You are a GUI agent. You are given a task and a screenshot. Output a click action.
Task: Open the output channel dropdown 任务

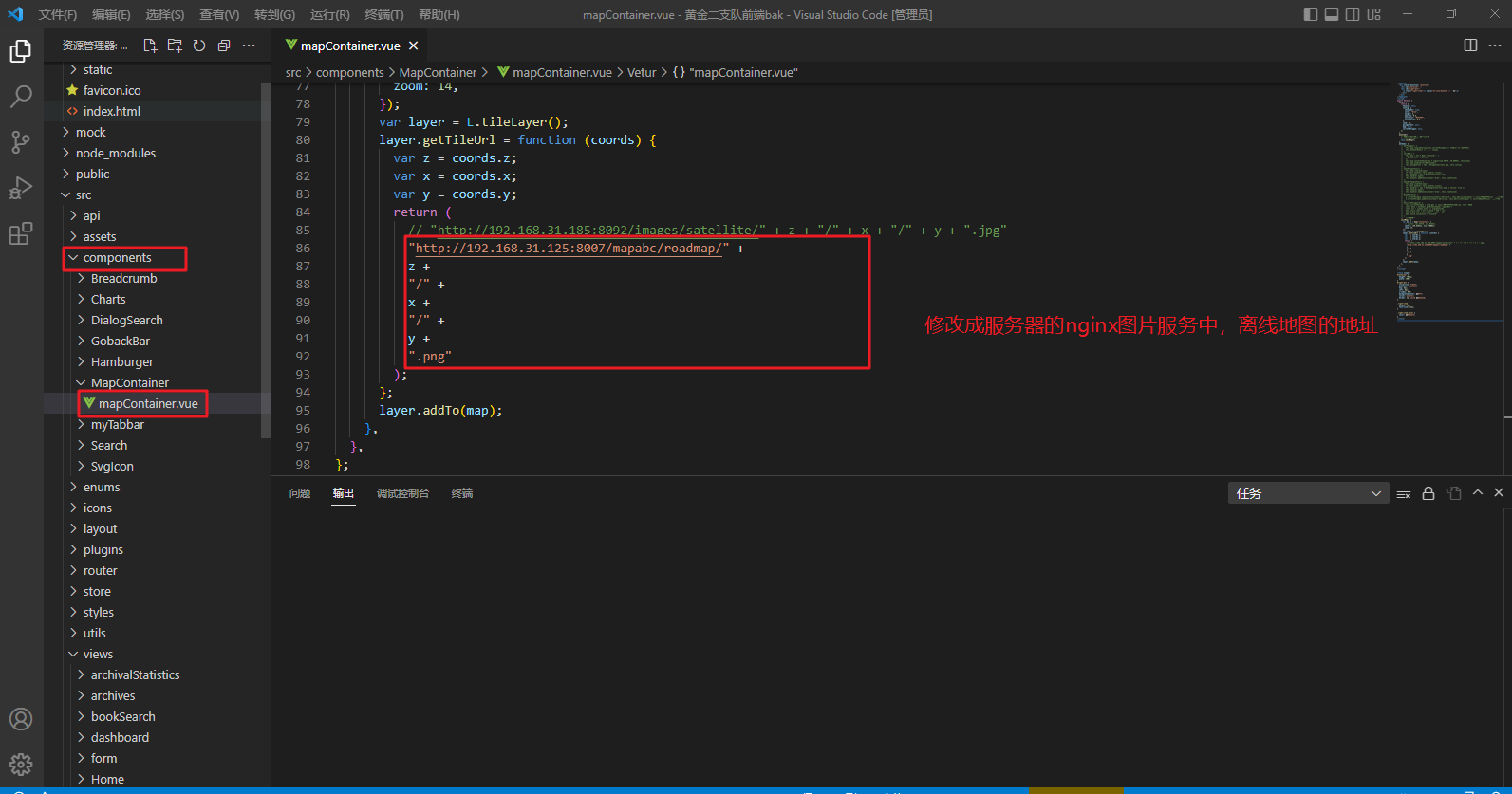coord(1308,493)
